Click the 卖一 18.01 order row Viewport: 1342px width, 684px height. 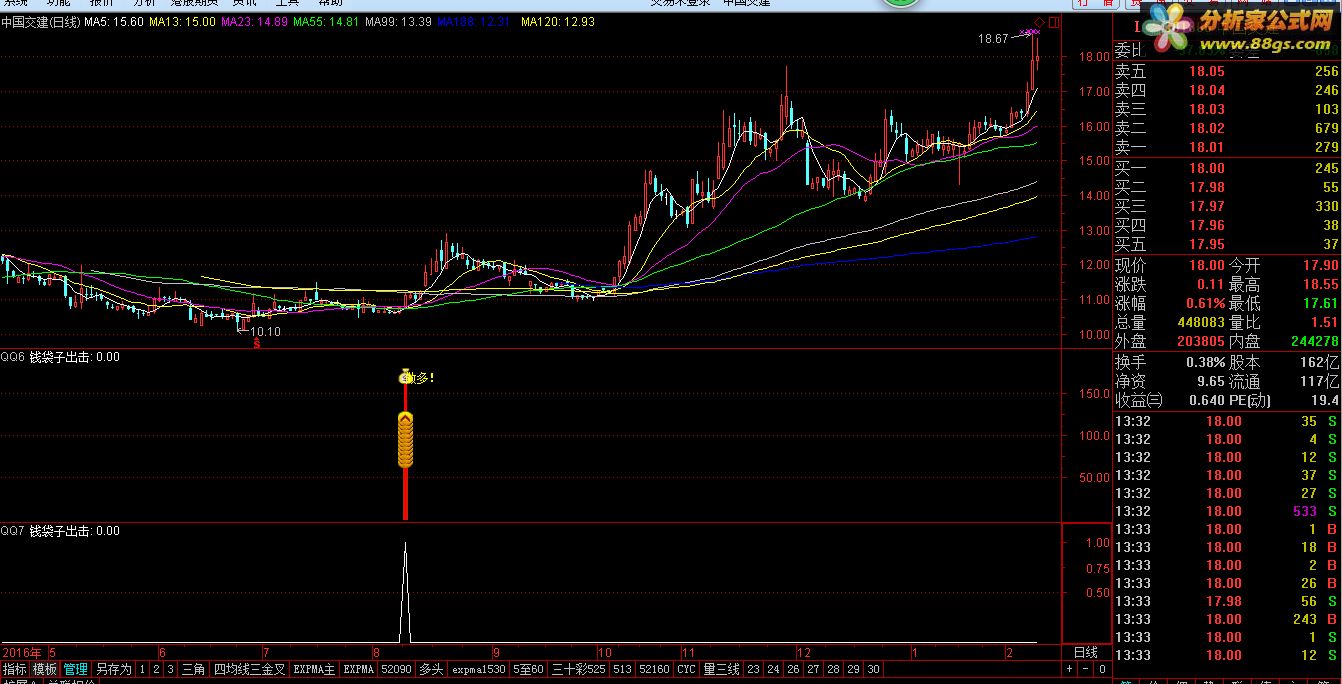pyautogui.click(x=1227, y=147)
